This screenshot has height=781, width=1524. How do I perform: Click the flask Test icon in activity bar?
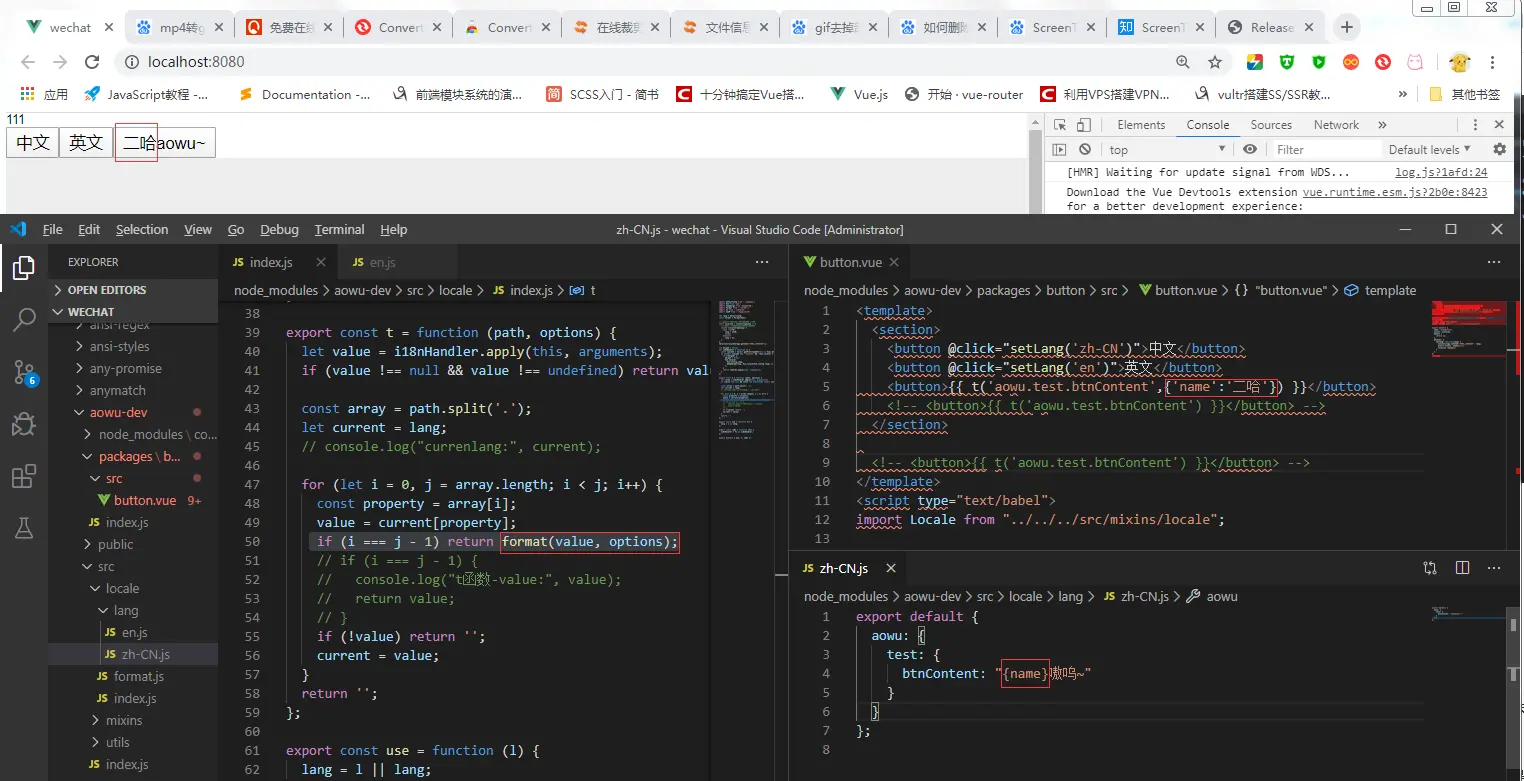click(24, 528)
